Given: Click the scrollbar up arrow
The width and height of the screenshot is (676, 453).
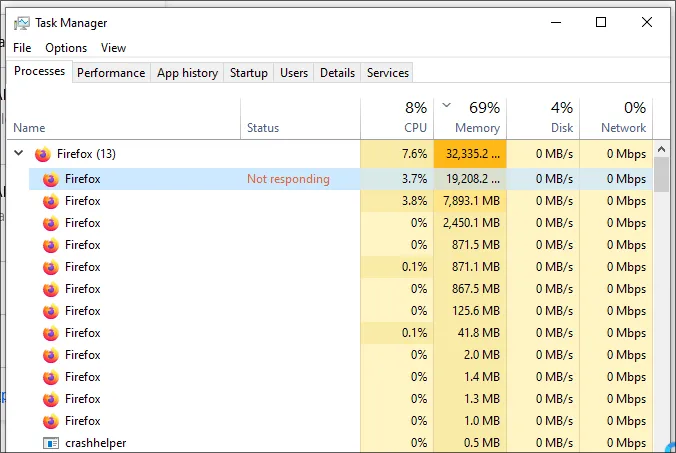Looking at the screenshot, I should (x=661, y=150).
